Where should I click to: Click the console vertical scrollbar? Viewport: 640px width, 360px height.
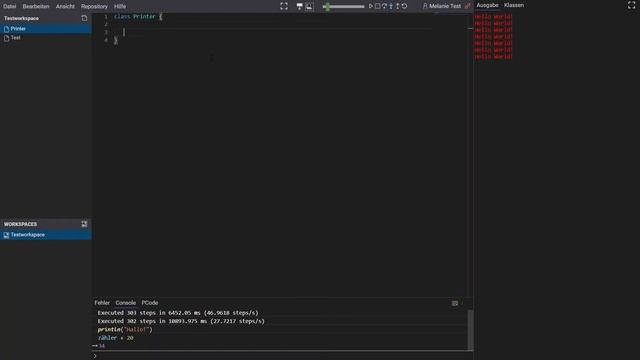[x=470, y=330]
